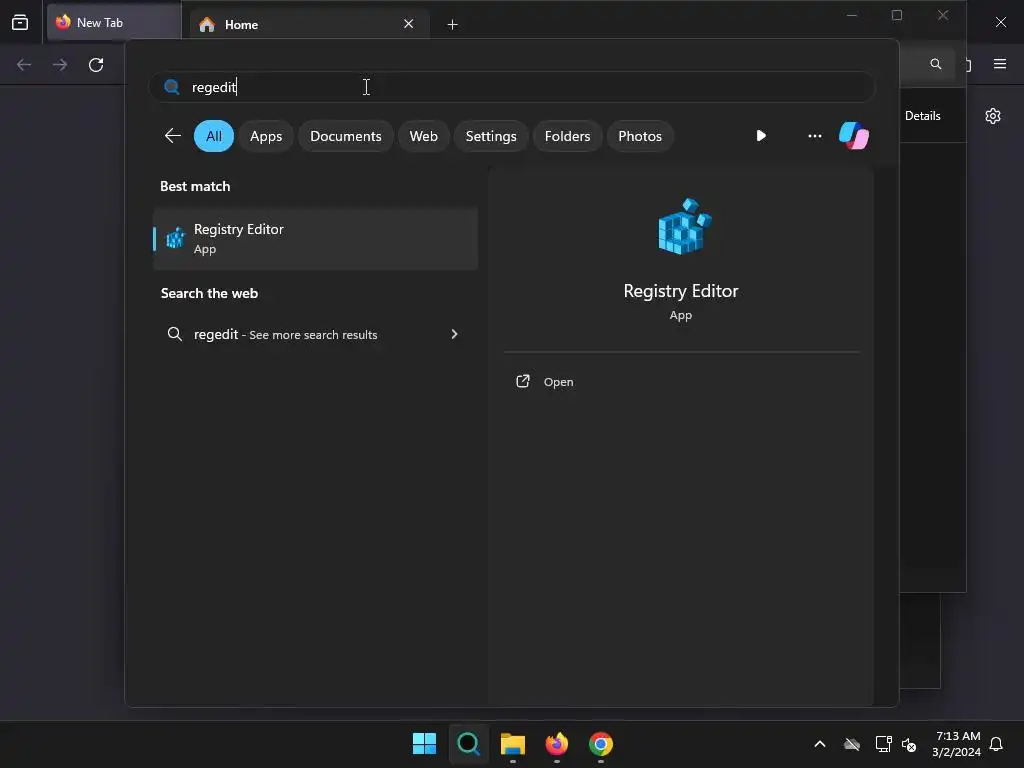Select the Home browser tab
1024x768 pixels.
(x=310, y=25)
